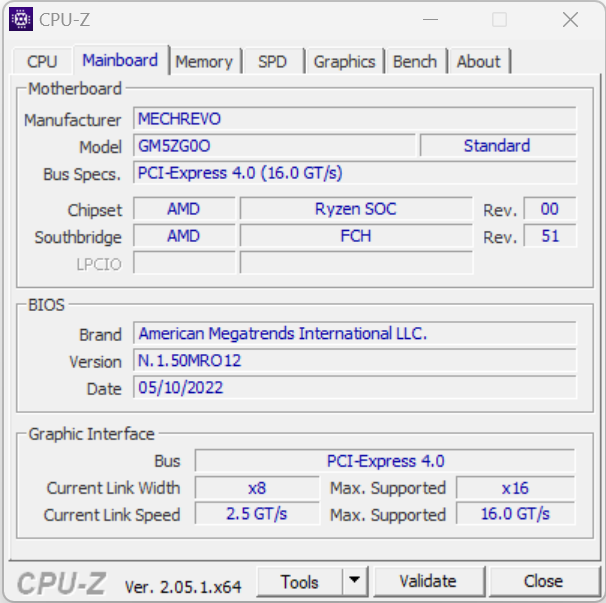Switch to the CPU tab
Viewport: 606px width, 603px height.
coord(42,61)
